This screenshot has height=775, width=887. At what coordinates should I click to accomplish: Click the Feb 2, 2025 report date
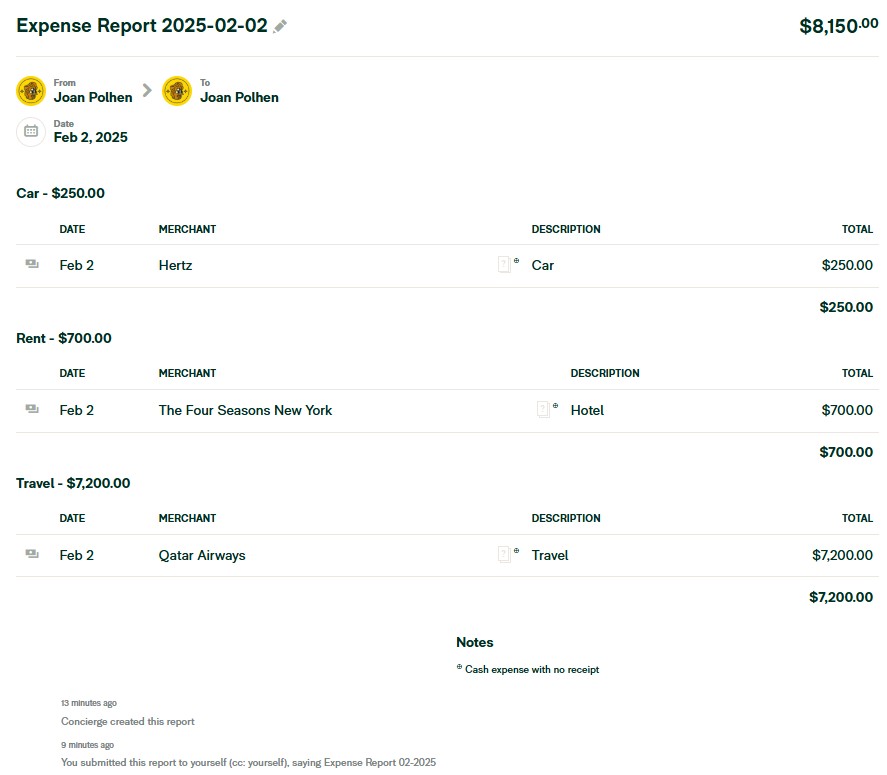[x=91, y=138]
